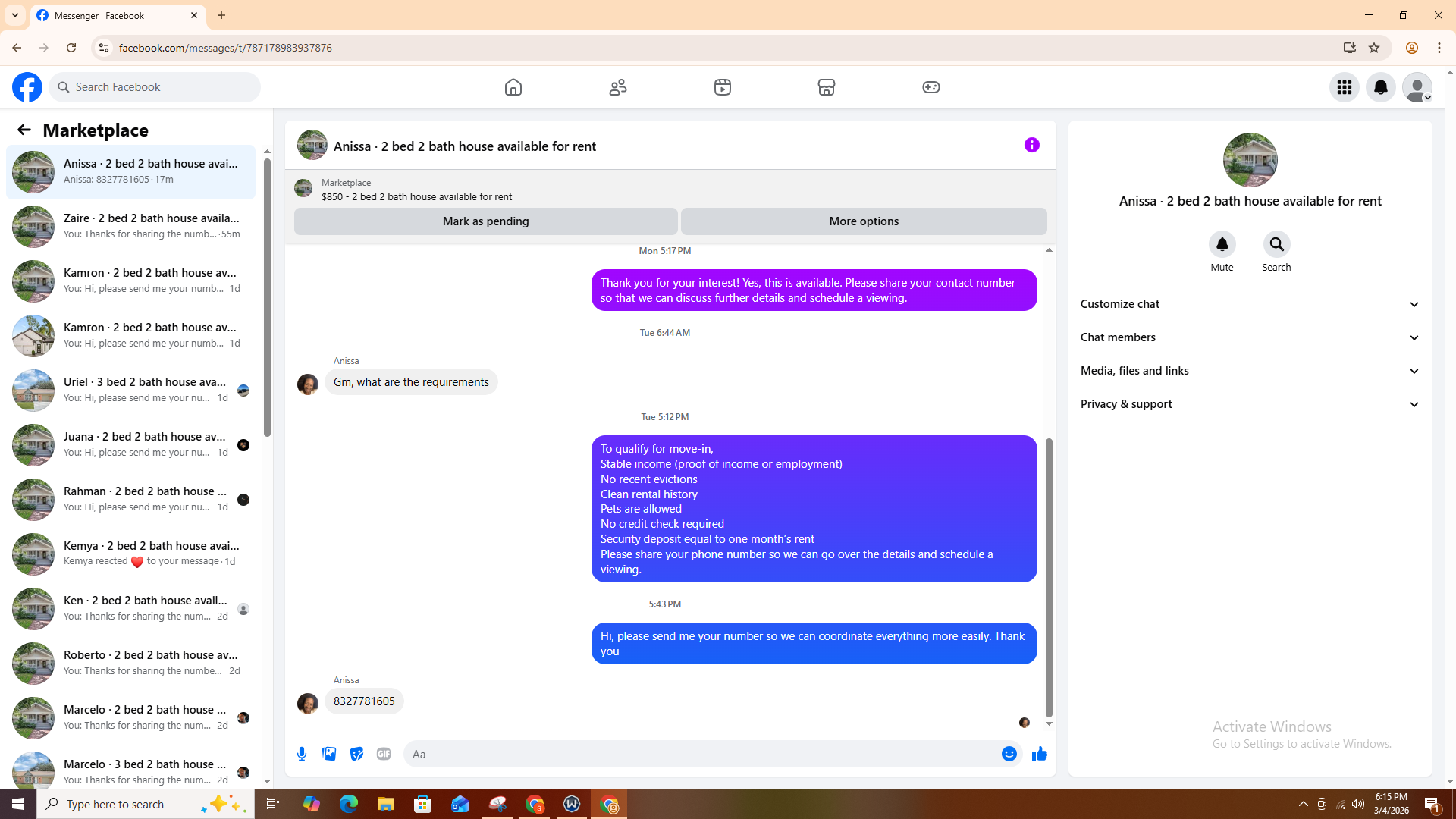Click Anissa's avatar beside phone number message
The width and height of the screenshot is (1456, 819).
pyautogui.click(x=308, y=704)
